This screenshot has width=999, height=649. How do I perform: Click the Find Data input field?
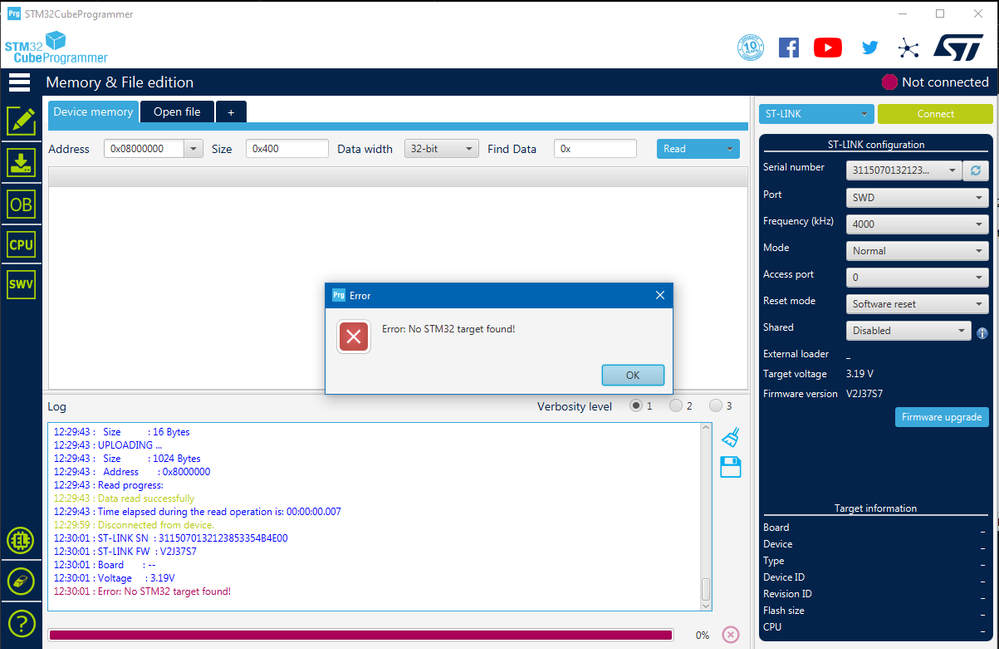(x=595, y=149)
